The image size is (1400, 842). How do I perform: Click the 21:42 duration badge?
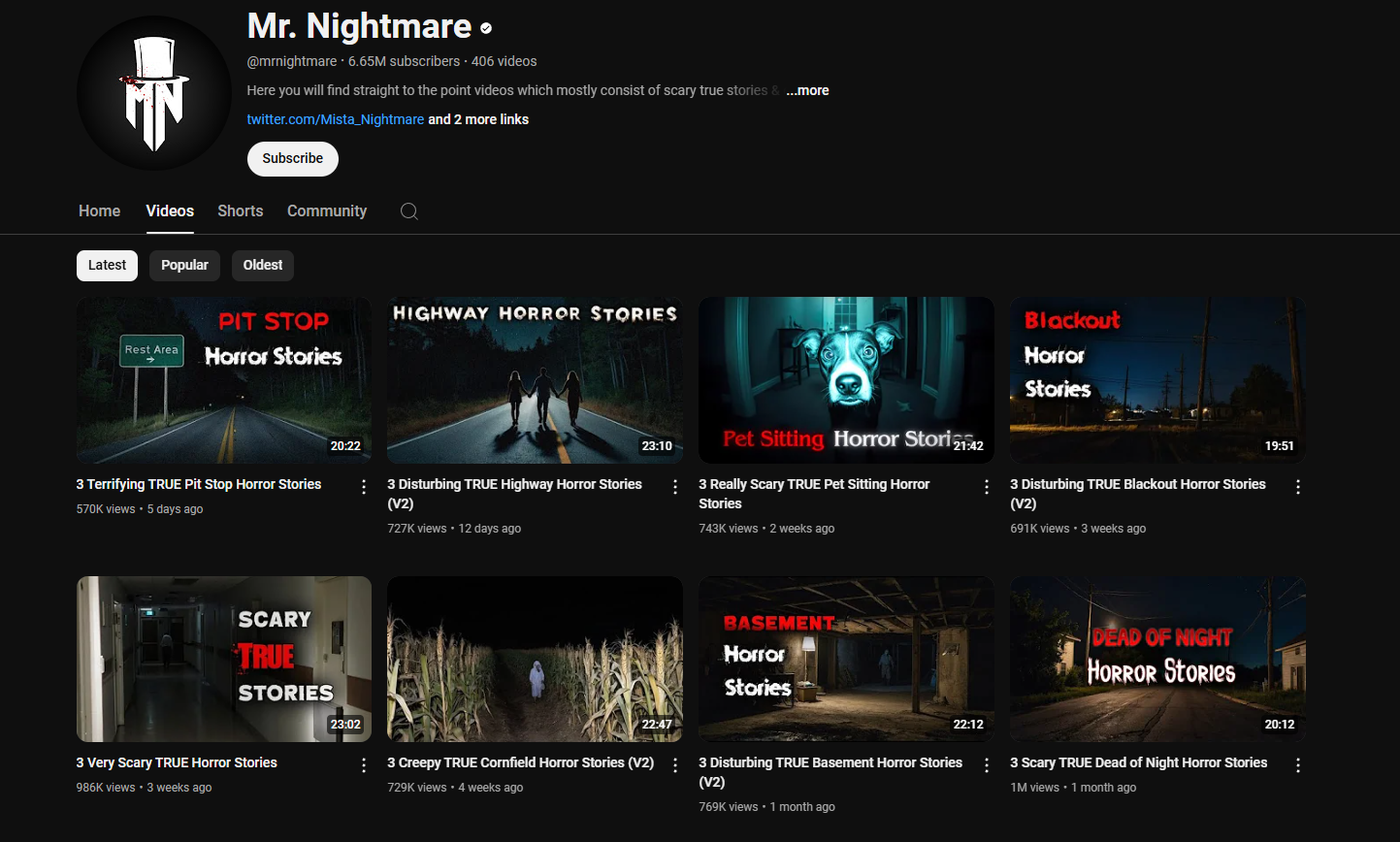pos(968,446)
